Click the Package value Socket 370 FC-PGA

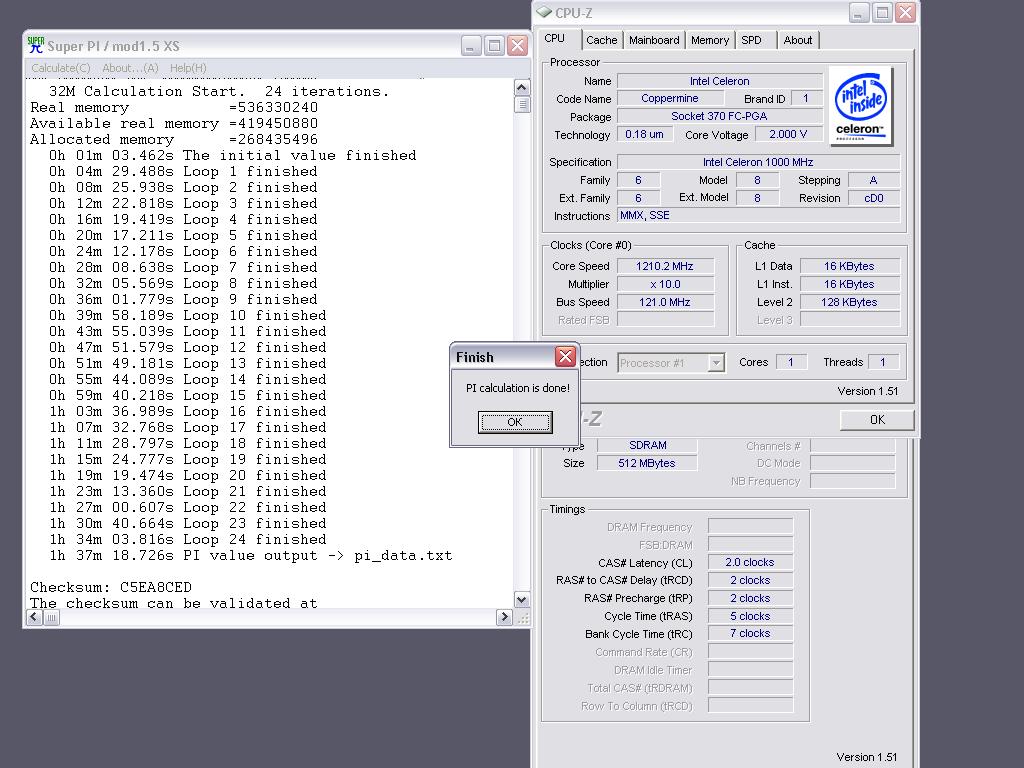[720, 116]
